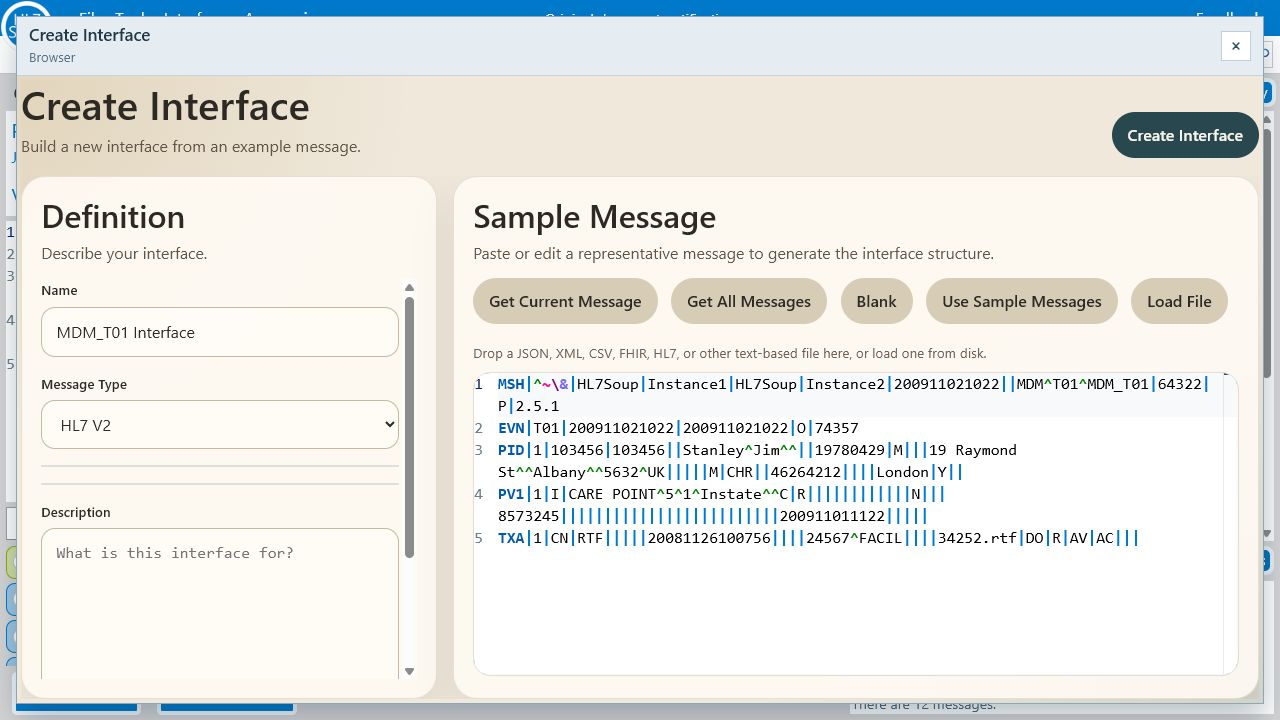Click Use Sample Messages button
This screenshot has height=720, width=1280.
click(1022, 301)
